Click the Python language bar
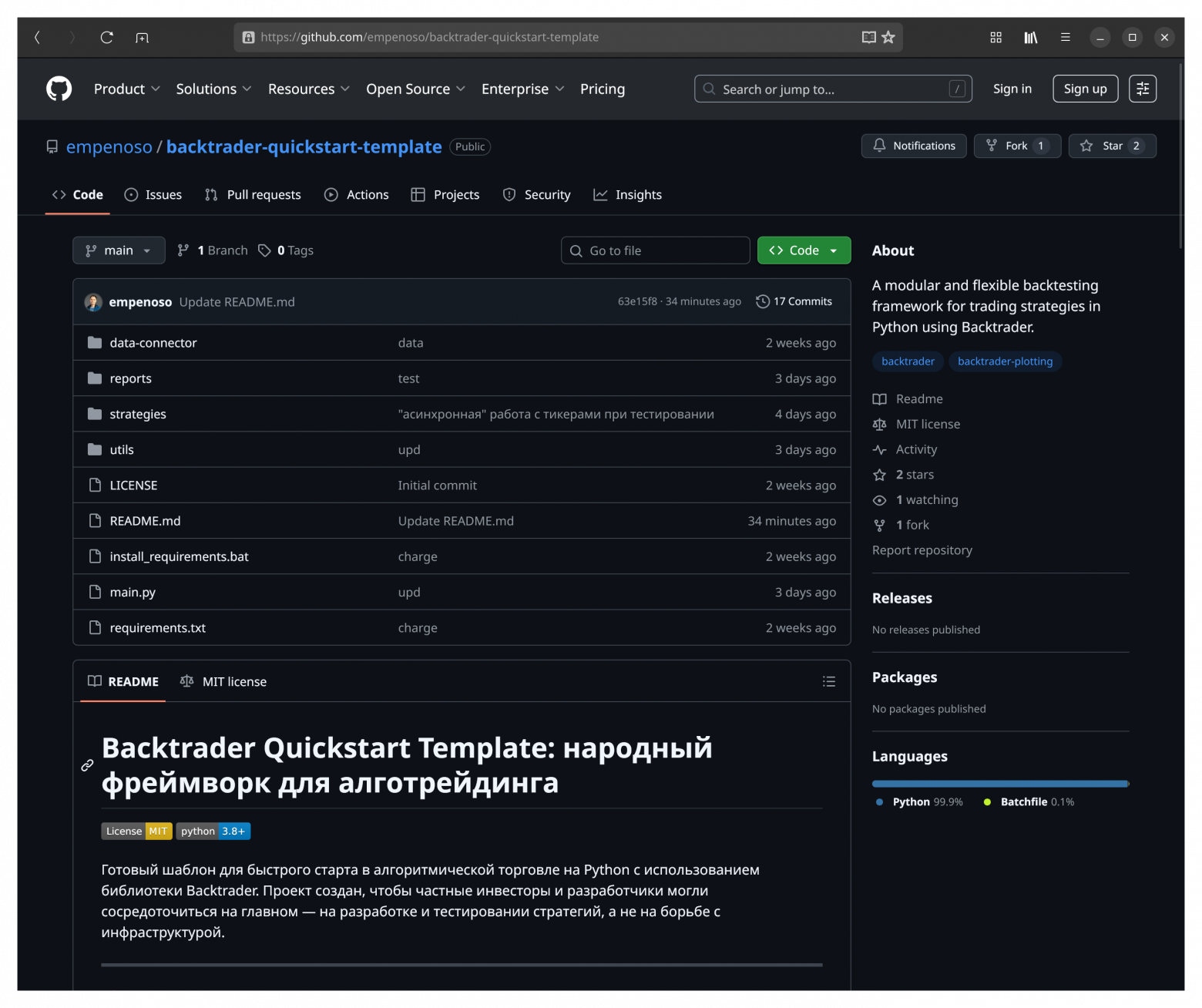Screen dimensions: 1202x1008 coord(1000,784)
